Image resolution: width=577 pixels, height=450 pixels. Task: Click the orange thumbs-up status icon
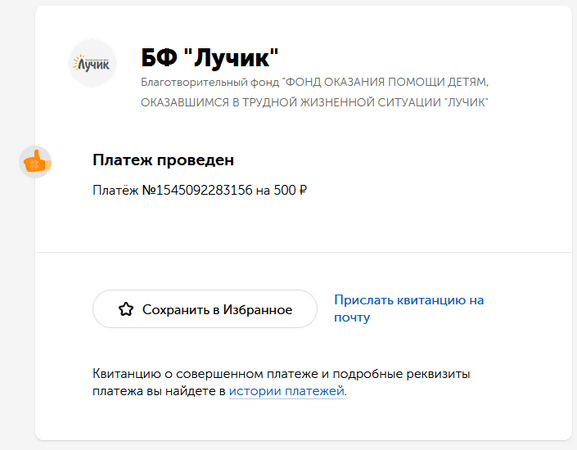[x=35, y=162]
